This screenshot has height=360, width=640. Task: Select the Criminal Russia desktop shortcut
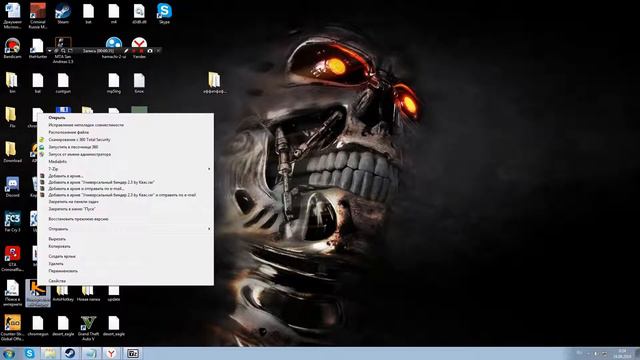tap(38, 16)
